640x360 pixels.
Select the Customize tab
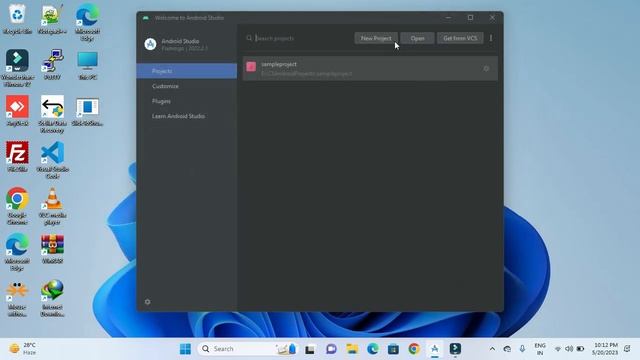pyautogui.click(x=187, y=86)
